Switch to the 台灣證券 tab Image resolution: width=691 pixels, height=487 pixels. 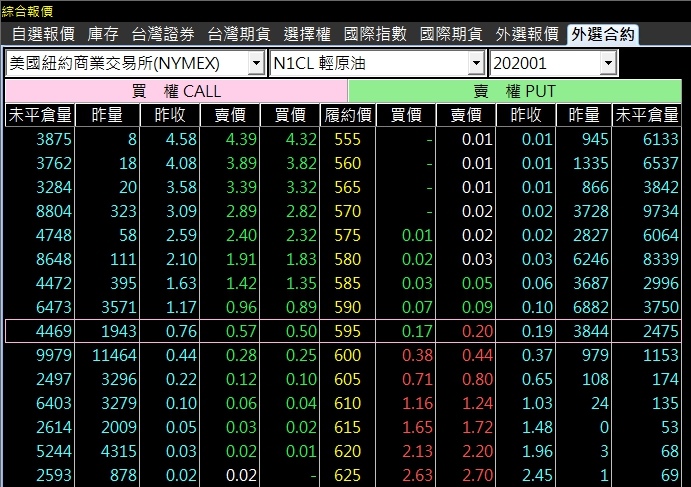(163, 34)
